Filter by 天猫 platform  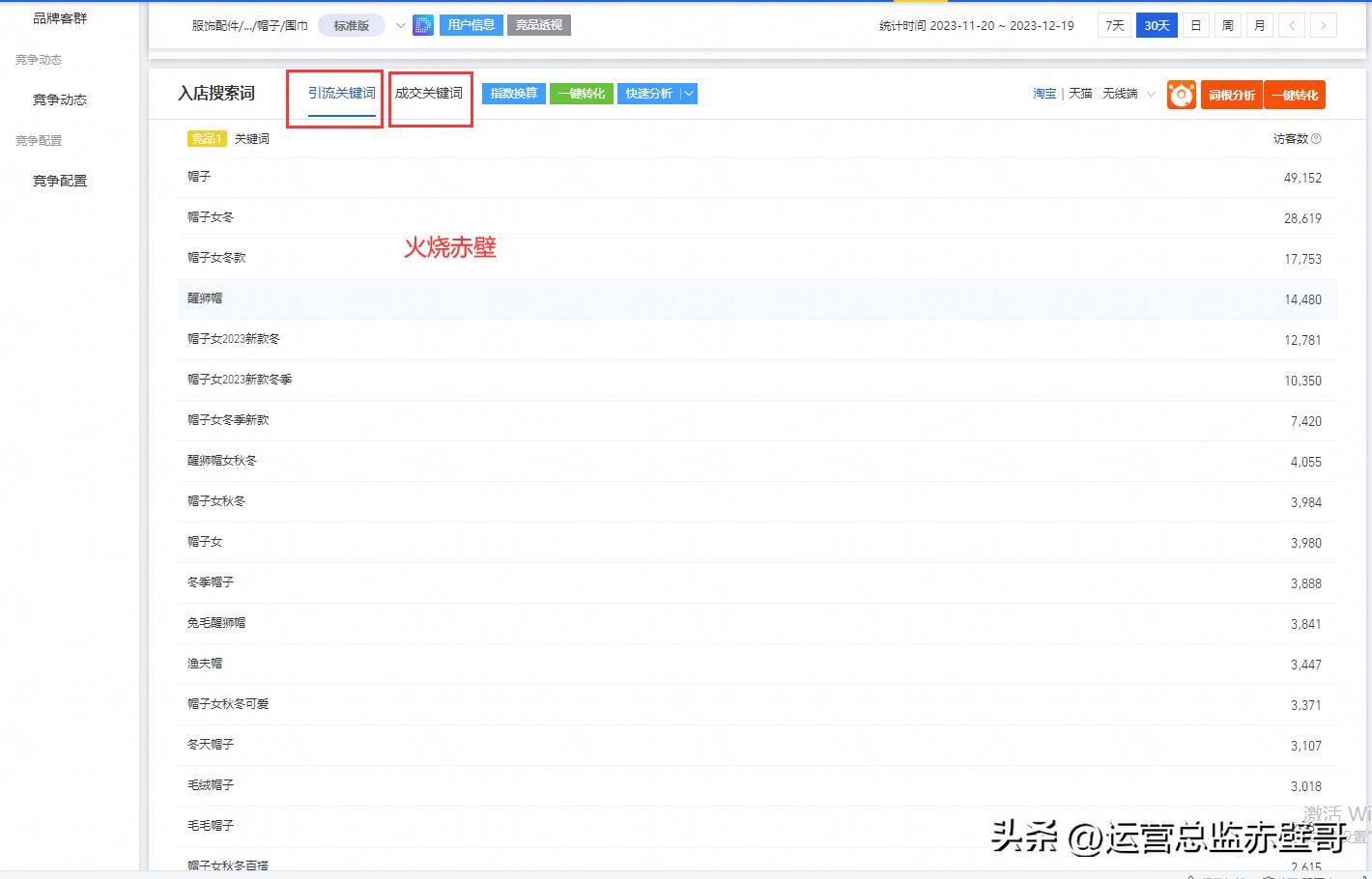(x=1080, y=94)
